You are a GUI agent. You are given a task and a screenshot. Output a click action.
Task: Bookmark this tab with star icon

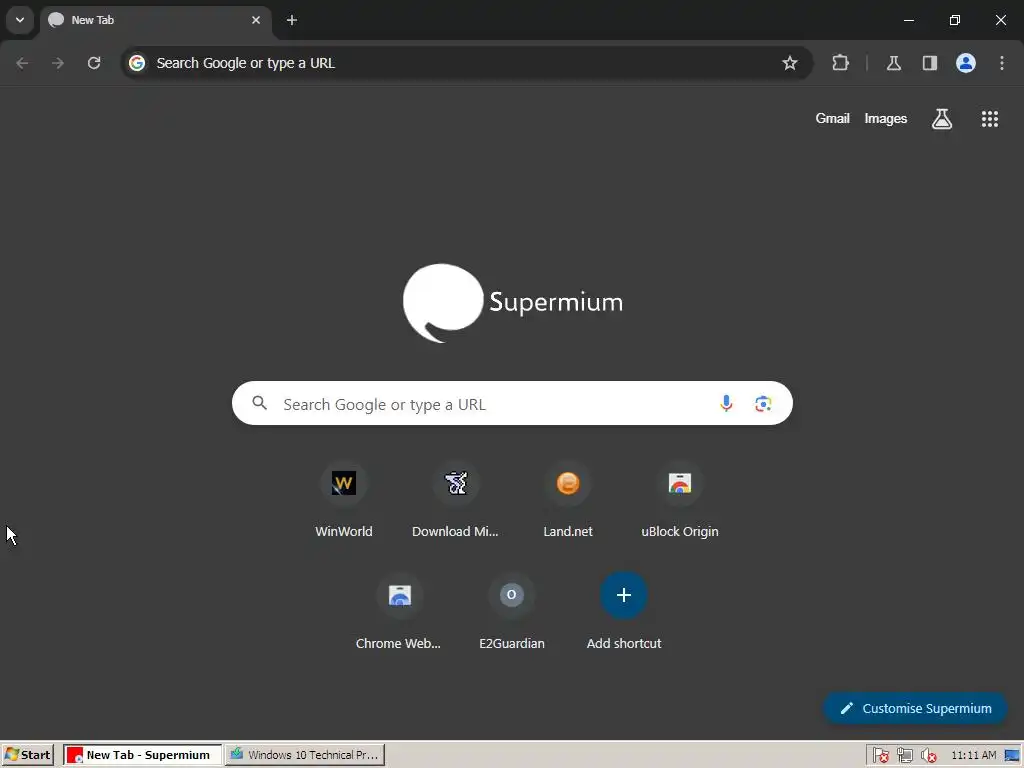(790, 63)
